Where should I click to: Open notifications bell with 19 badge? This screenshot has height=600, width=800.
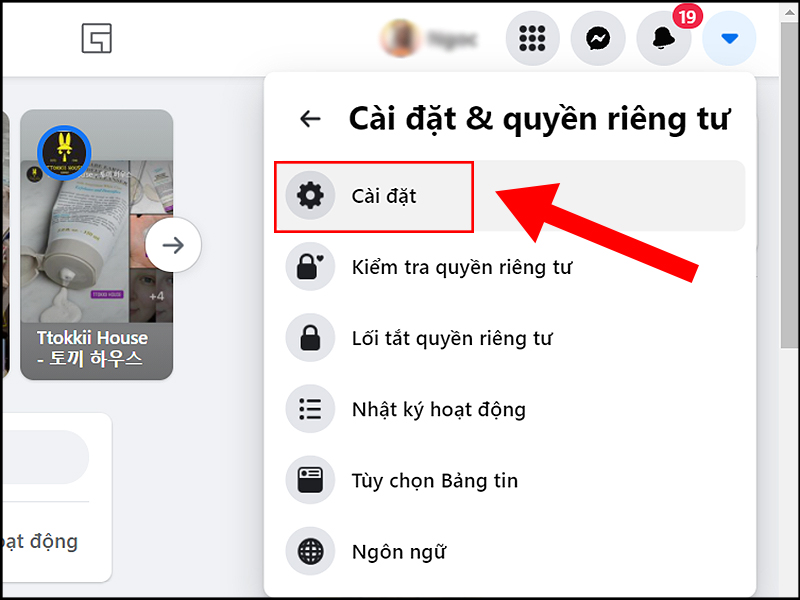[664, 38]
